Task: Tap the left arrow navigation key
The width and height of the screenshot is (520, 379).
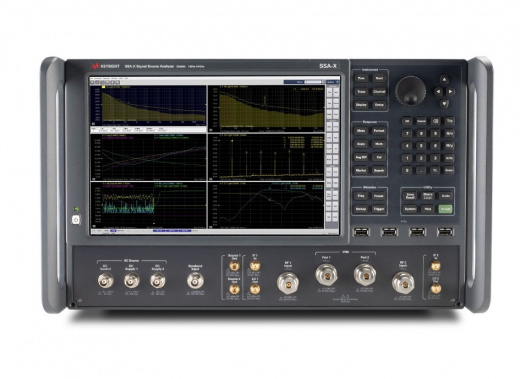Action: point(438,91)
